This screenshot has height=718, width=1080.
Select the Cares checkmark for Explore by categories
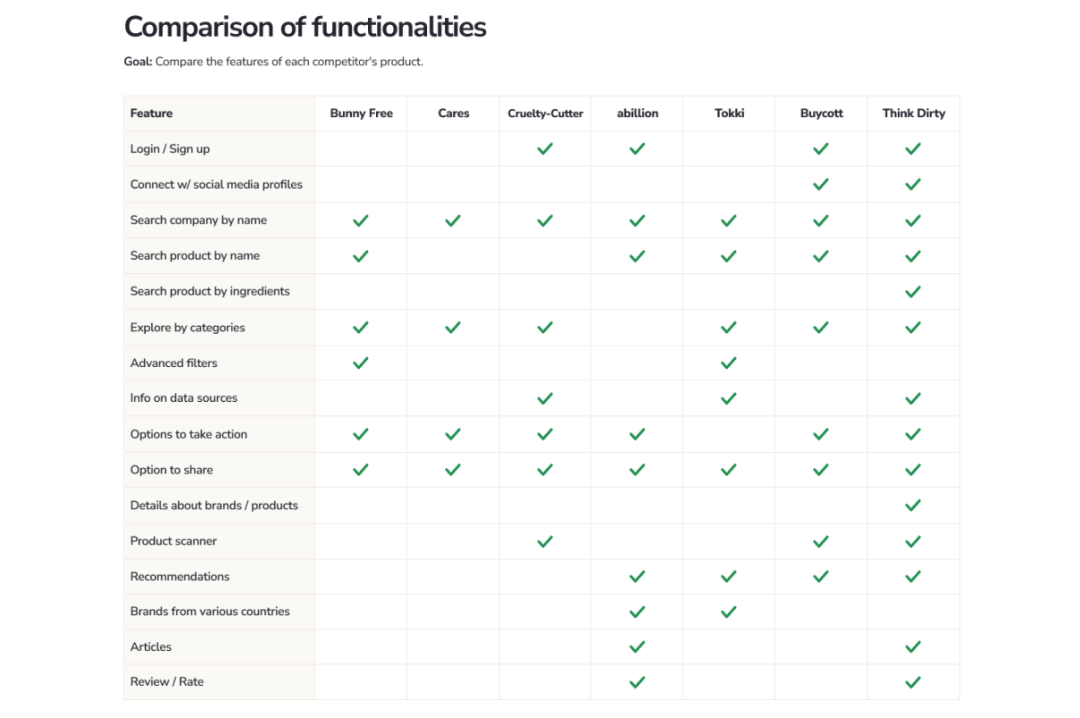click(453, 327)
